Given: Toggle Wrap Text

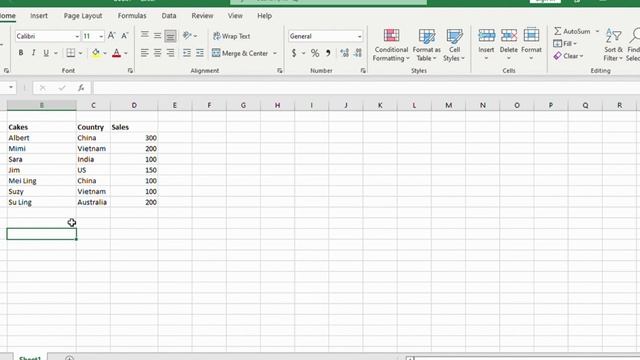Looking at the screenshot, I should click(x=231, y=36).
